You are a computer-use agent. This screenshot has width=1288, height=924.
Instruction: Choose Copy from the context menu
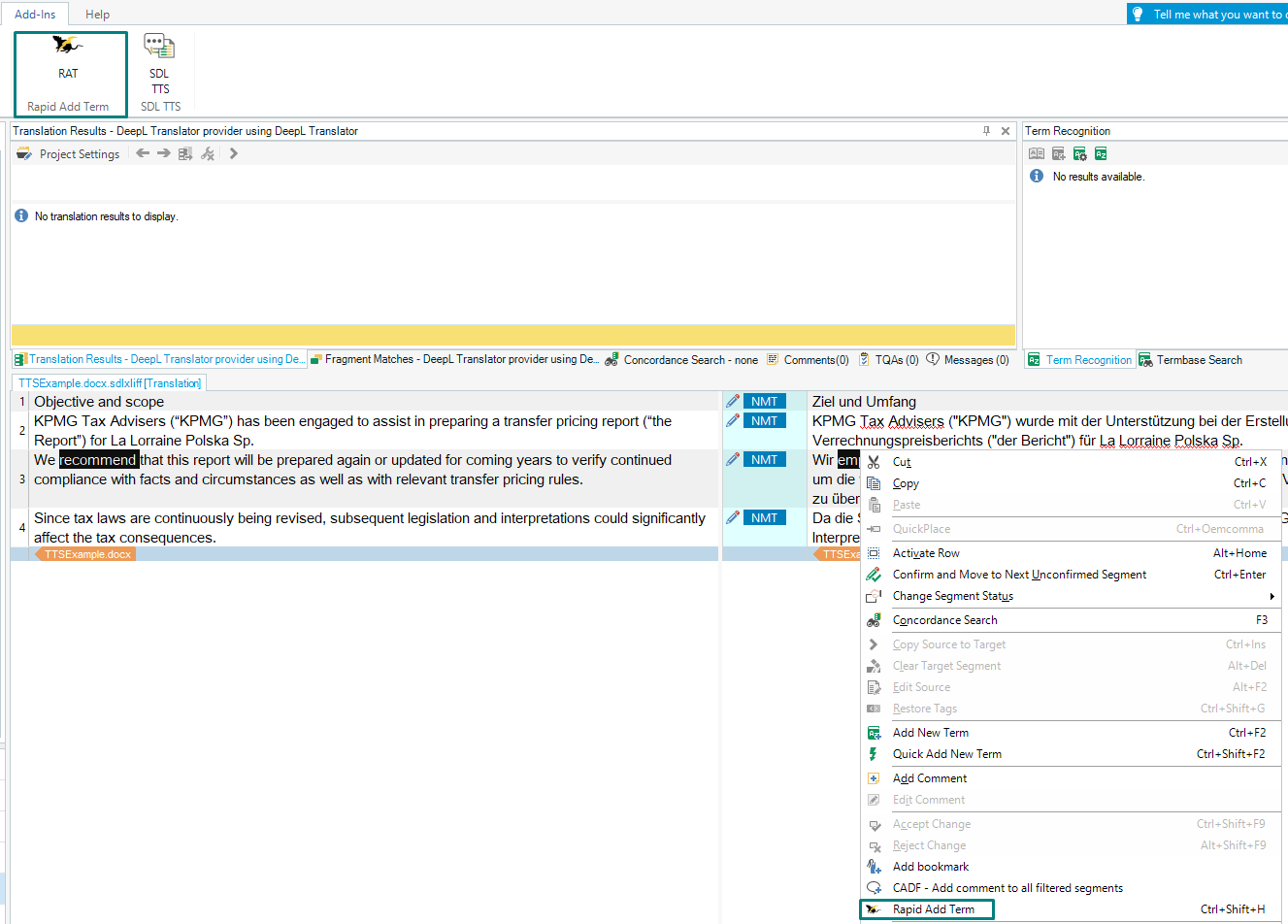pos(1072,483)
